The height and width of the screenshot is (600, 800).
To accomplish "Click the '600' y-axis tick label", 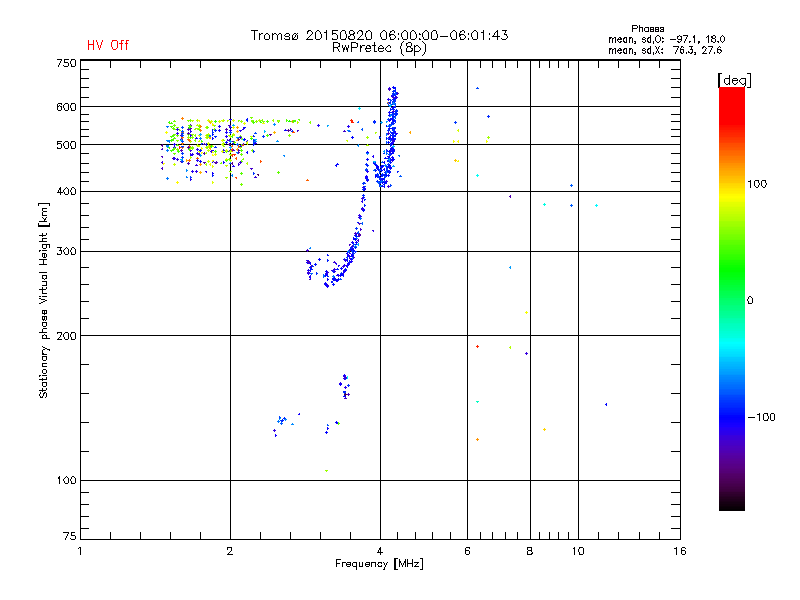I will coord(66,107).
